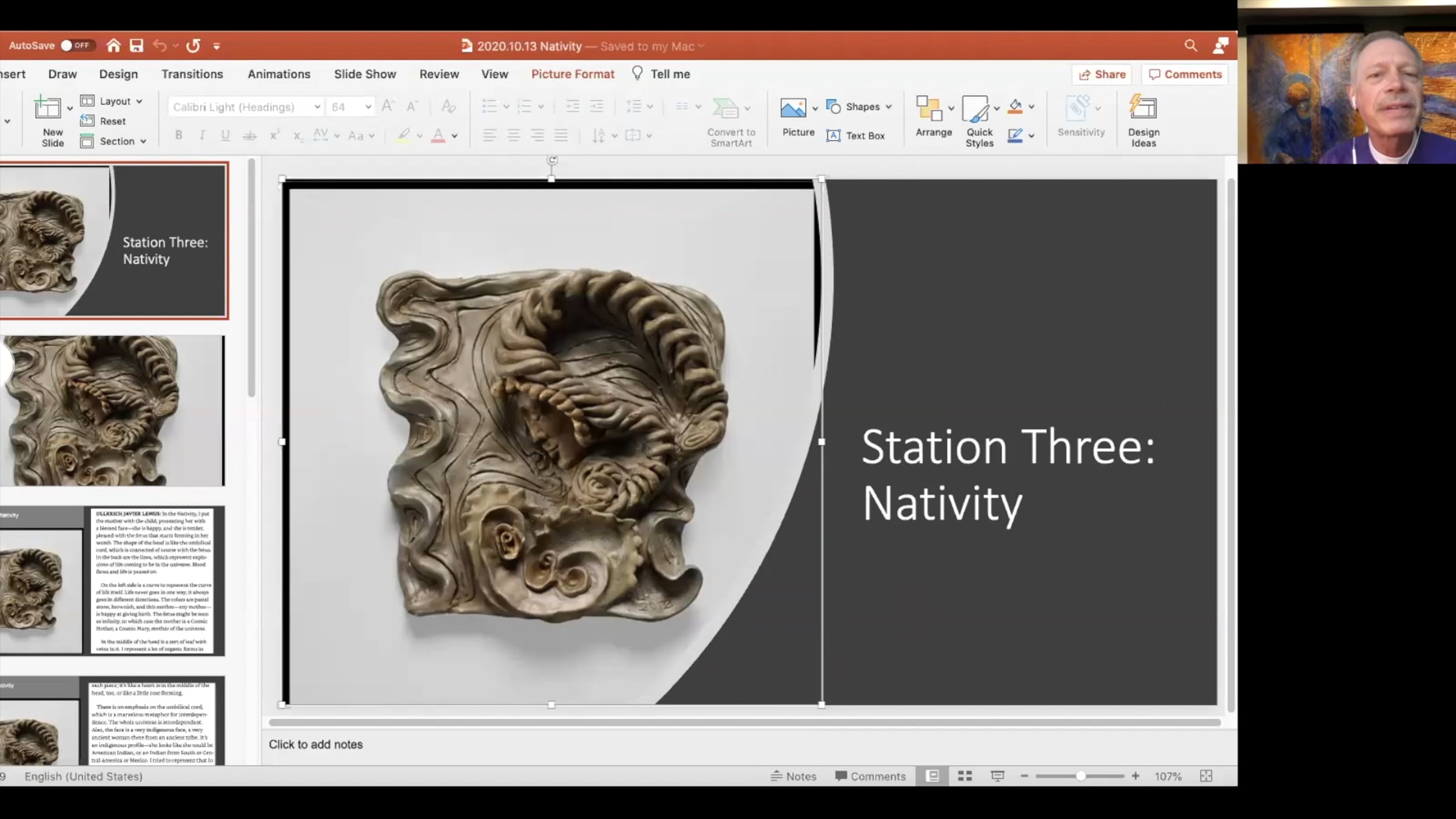1456x819 pixels.
Task: Open the Shapes dropdown
Action: (860, 107)
